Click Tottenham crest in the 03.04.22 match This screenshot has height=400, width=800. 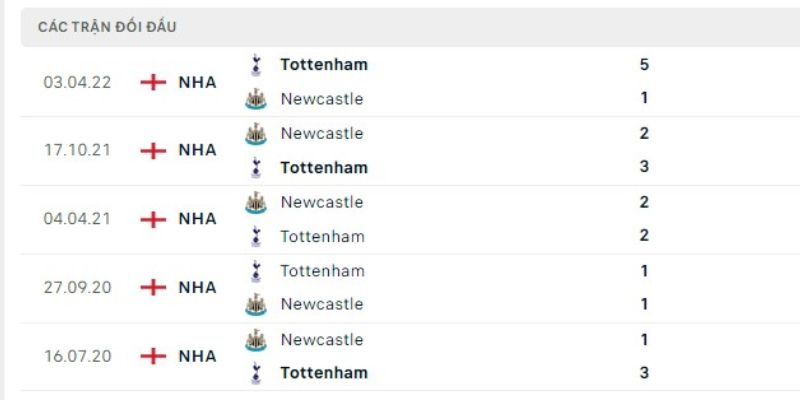(x=256, y=65)
